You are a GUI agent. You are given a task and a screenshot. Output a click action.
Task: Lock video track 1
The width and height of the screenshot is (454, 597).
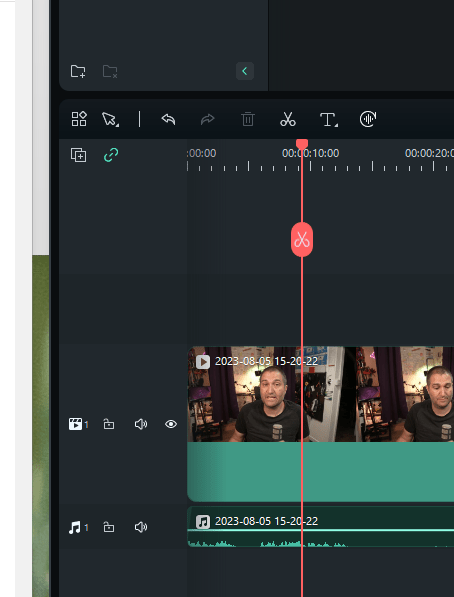point(109,424)
